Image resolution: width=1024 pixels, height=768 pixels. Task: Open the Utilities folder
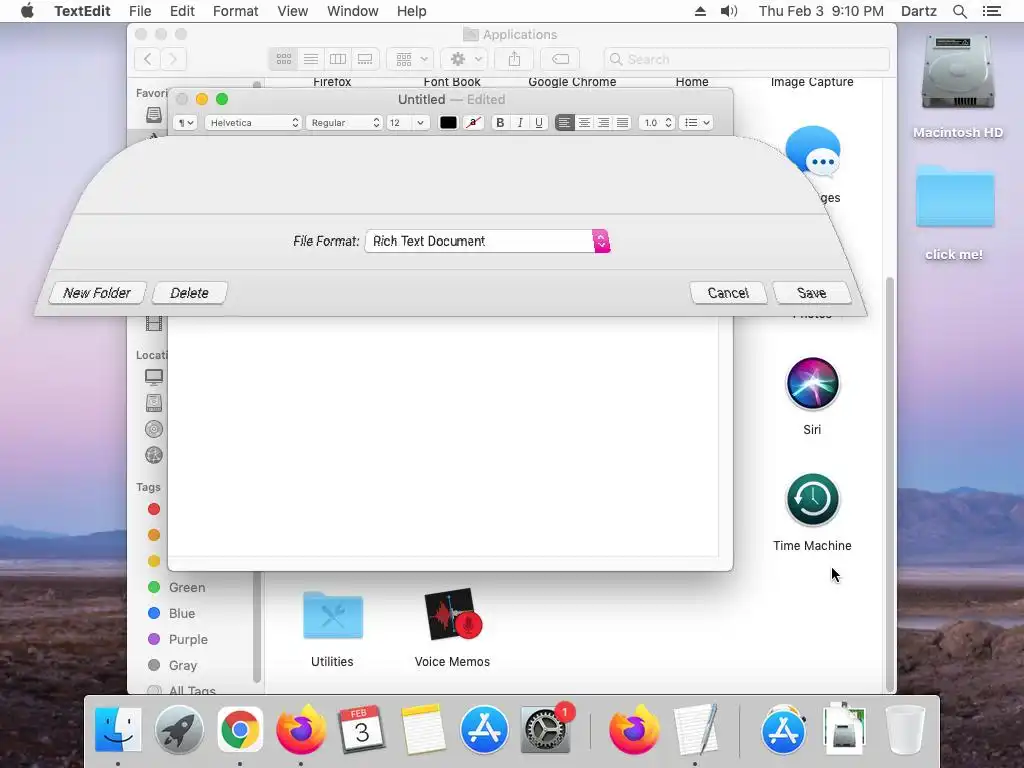point(332,615)
